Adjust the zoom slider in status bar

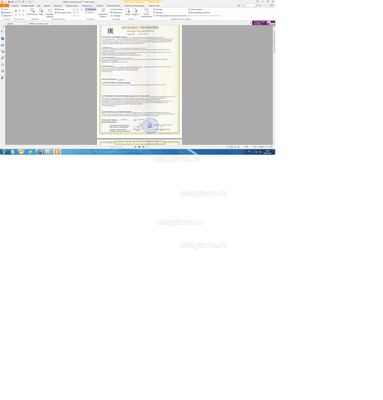(x=263, y=147)
